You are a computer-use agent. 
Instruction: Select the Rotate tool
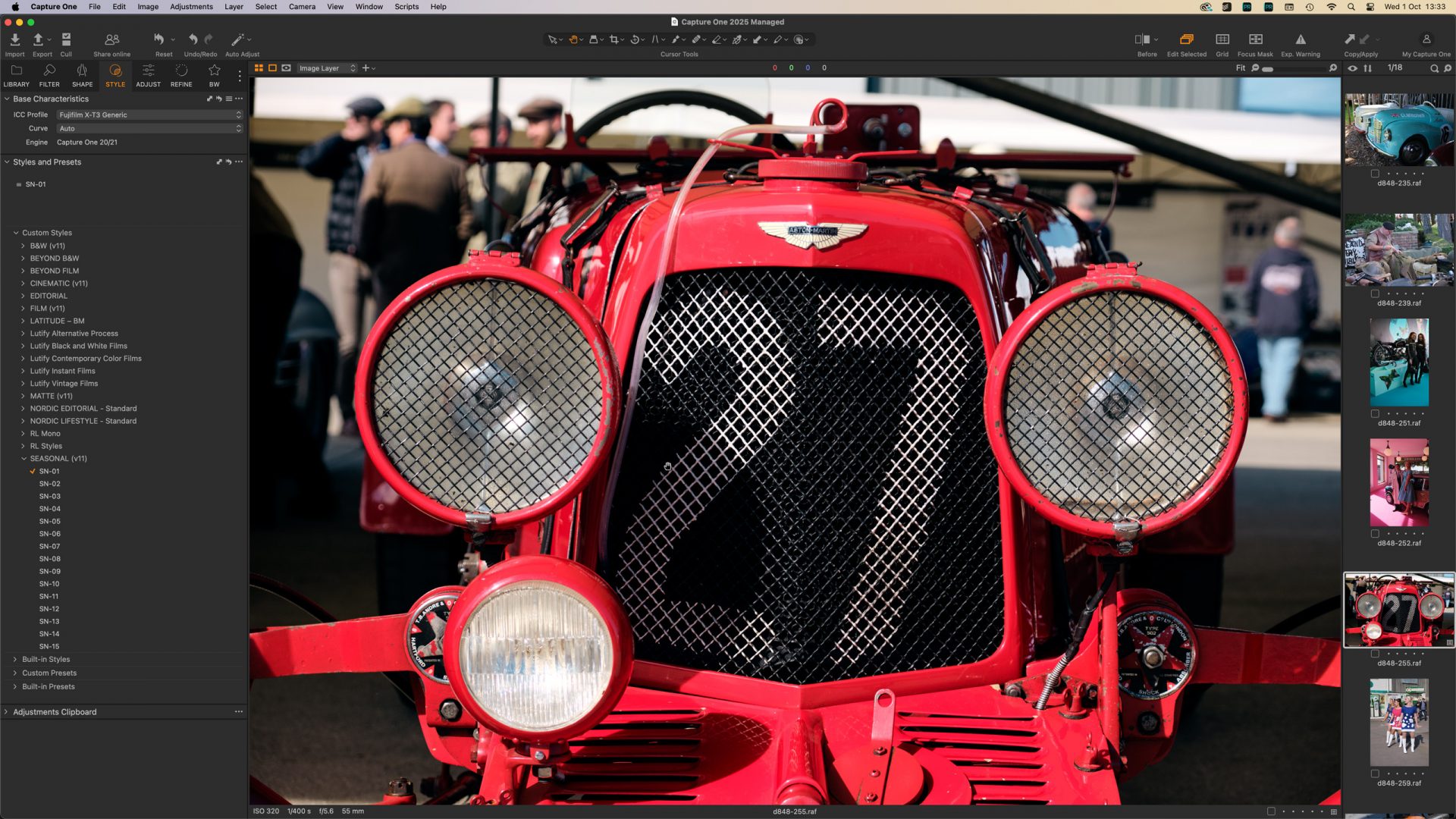(x=635, y=39)
